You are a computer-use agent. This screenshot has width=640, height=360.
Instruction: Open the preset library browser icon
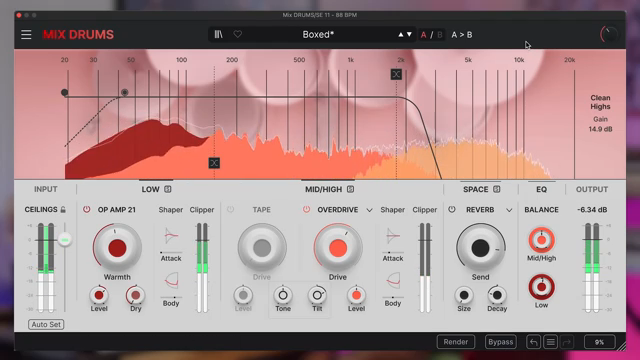click(218, 35)
